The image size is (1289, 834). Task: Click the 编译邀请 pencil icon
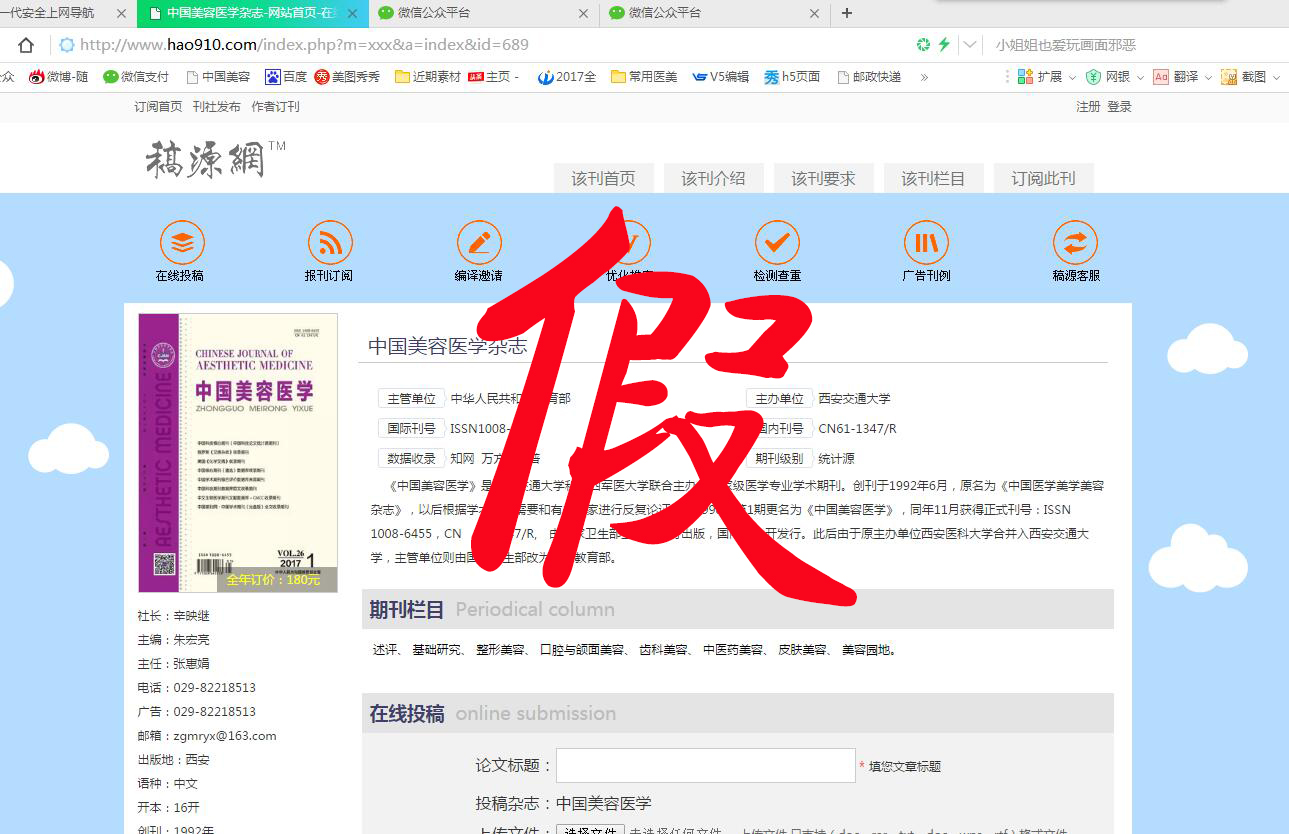(x=479, y=242)
